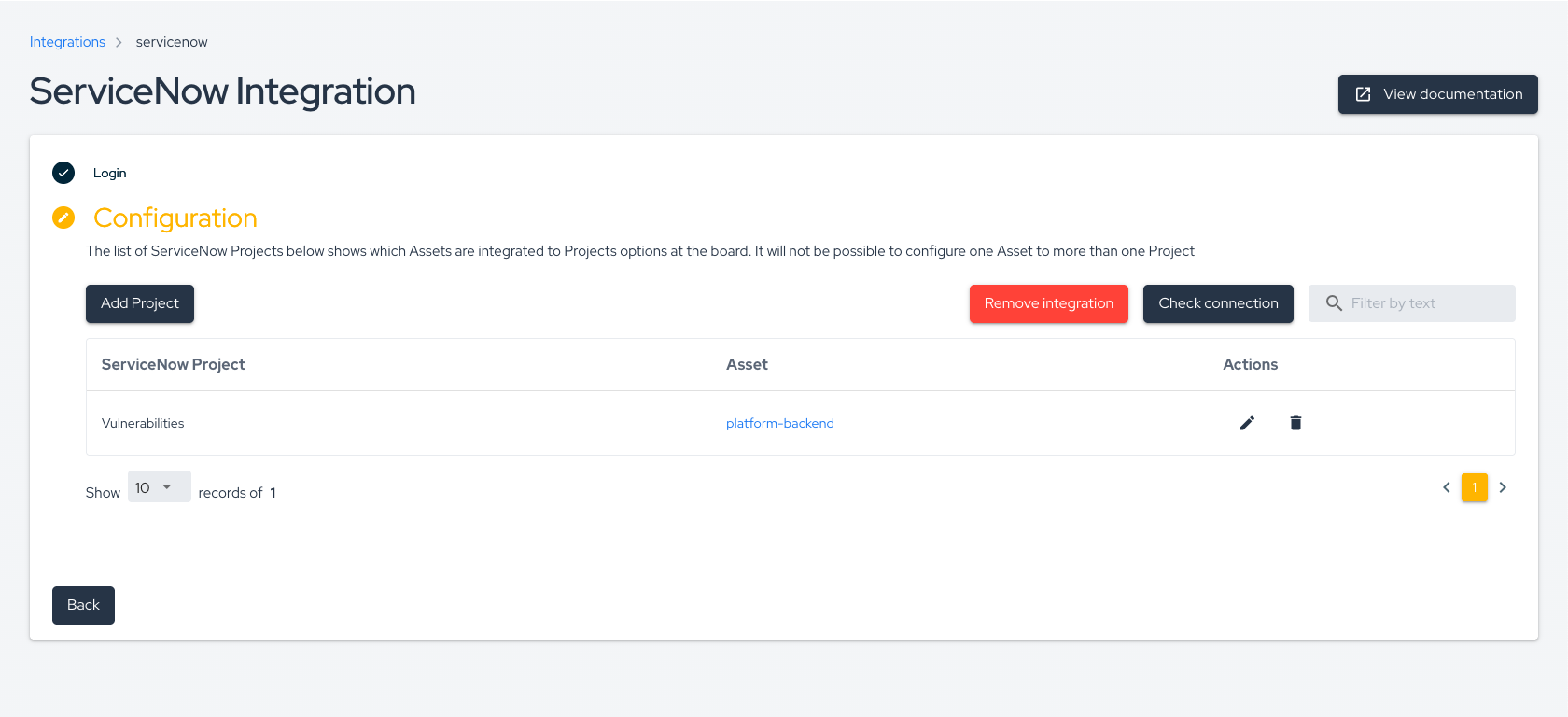Click the ServiceNow Project column header
The image size is (1568, 717).
(x=174, y=364)
